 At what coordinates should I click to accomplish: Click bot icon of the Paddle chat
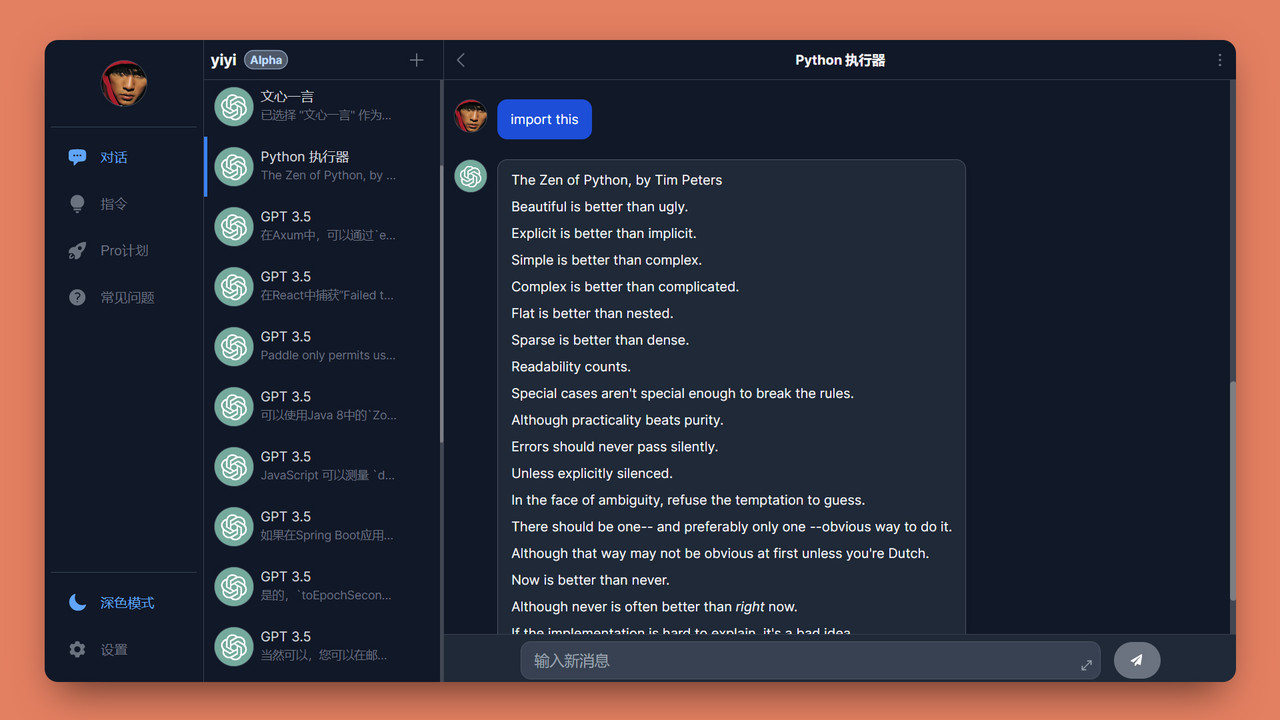pos(234,346)
